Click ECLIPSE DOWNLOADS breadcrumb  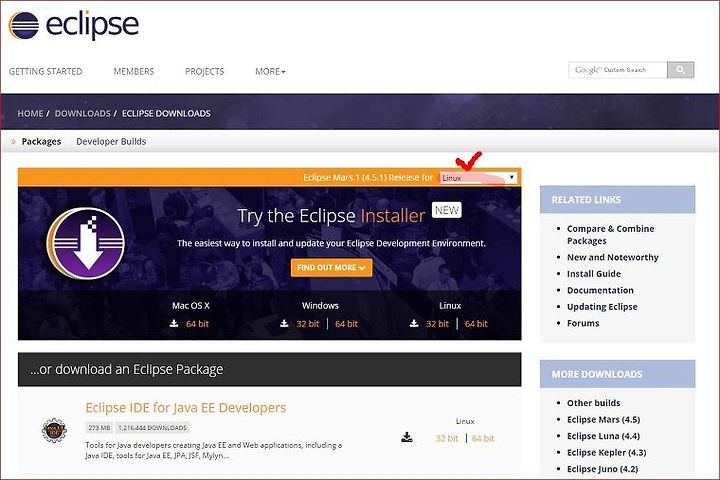click(x=166, y=113)
